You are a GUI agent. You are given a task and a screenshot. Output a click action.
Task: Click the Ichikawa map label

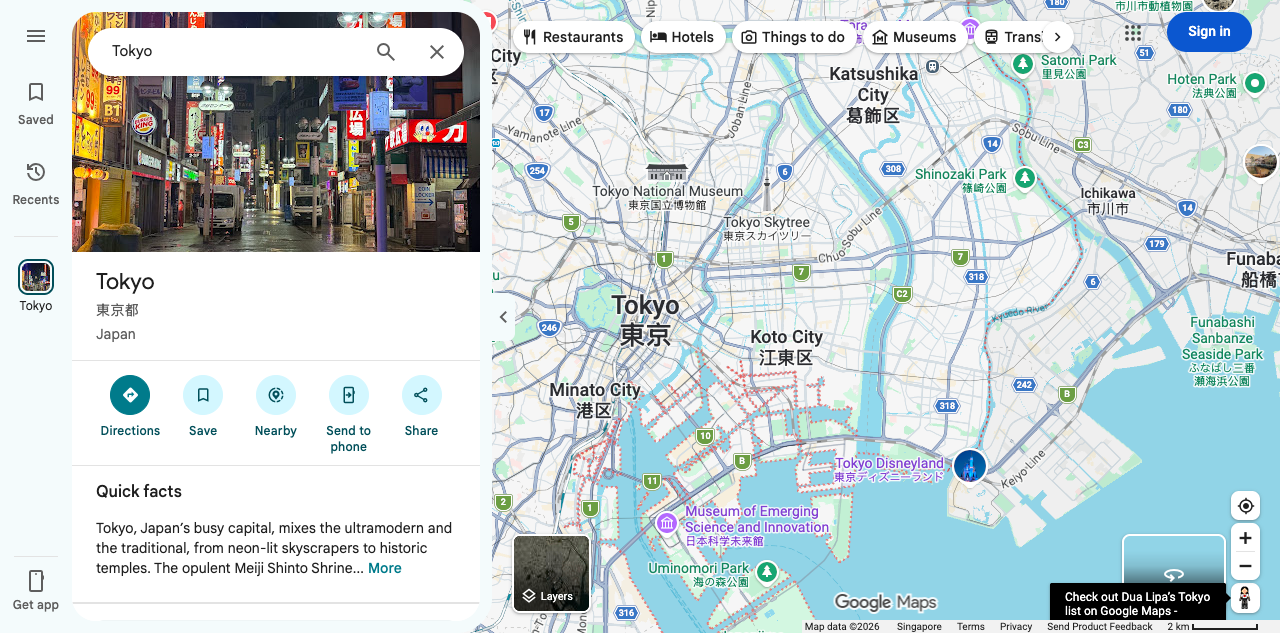pos(1108,201)
